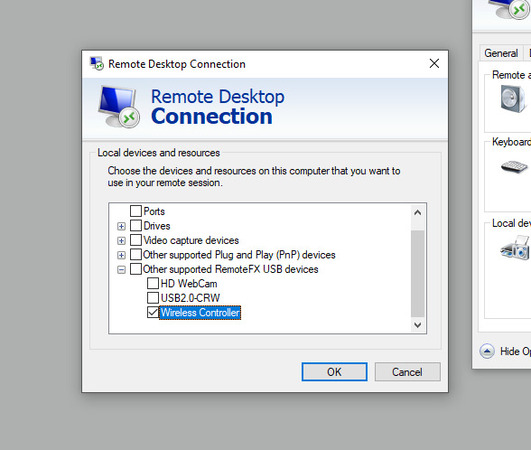This screenshot has width=531, height=450.
Task: Select Other supported Plug and Play label
Action: pos(239,255)
